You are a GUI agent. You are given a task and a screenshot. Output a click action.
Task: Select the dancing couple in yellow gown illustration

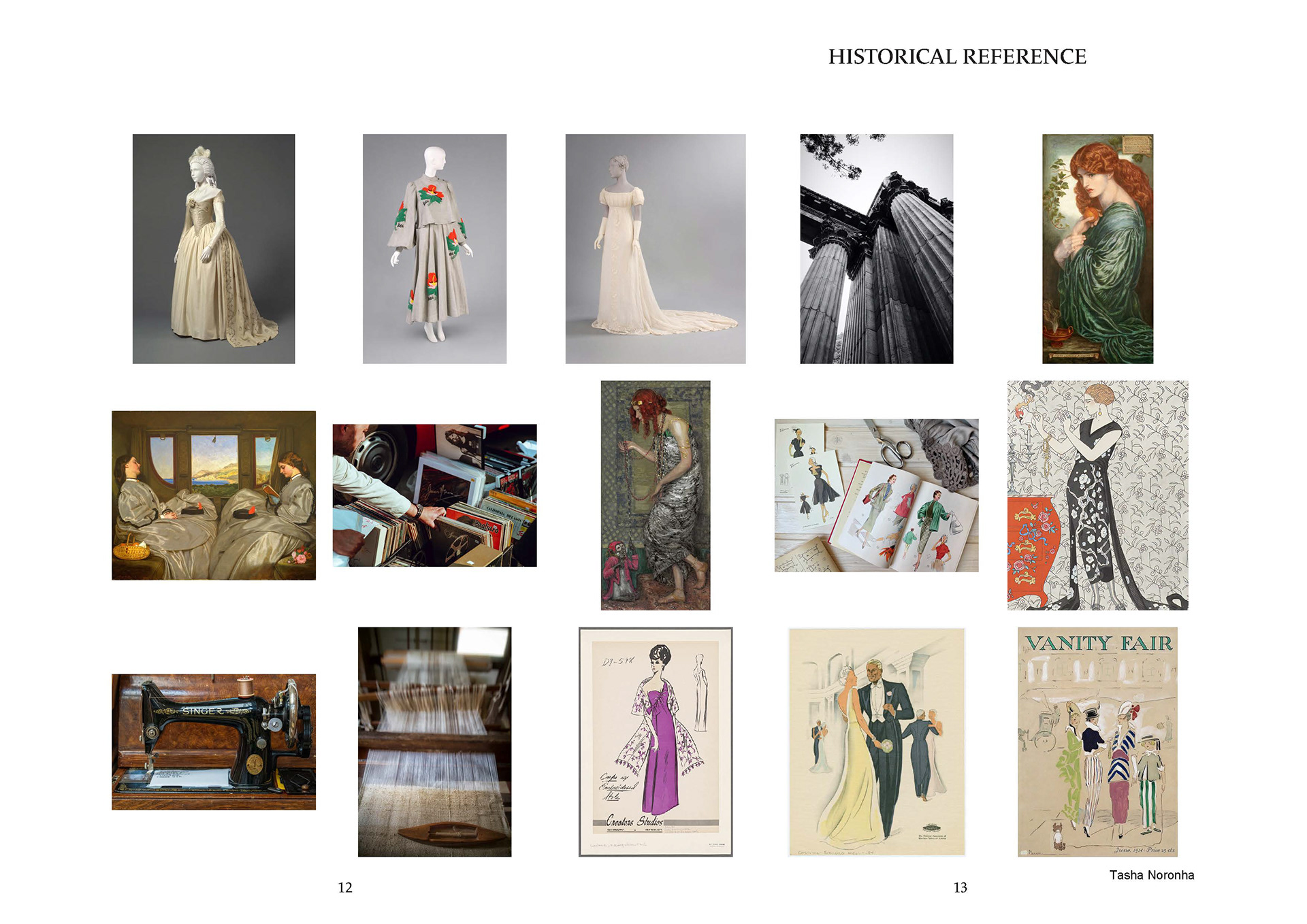pyautogui.click(x=876, y=742)
